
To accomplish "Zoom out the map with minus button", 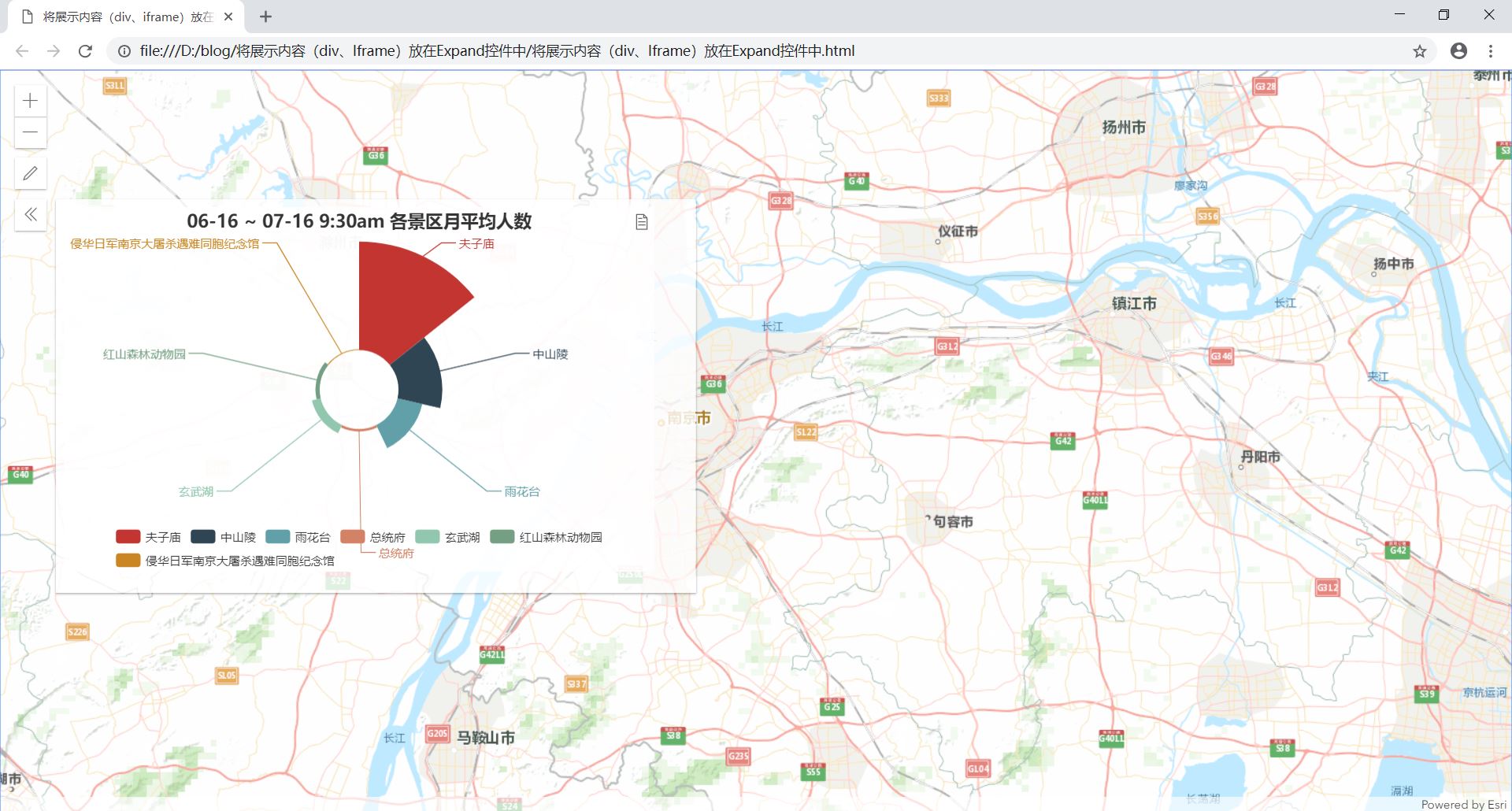I will pyautogui.click(x=31, y=132).
